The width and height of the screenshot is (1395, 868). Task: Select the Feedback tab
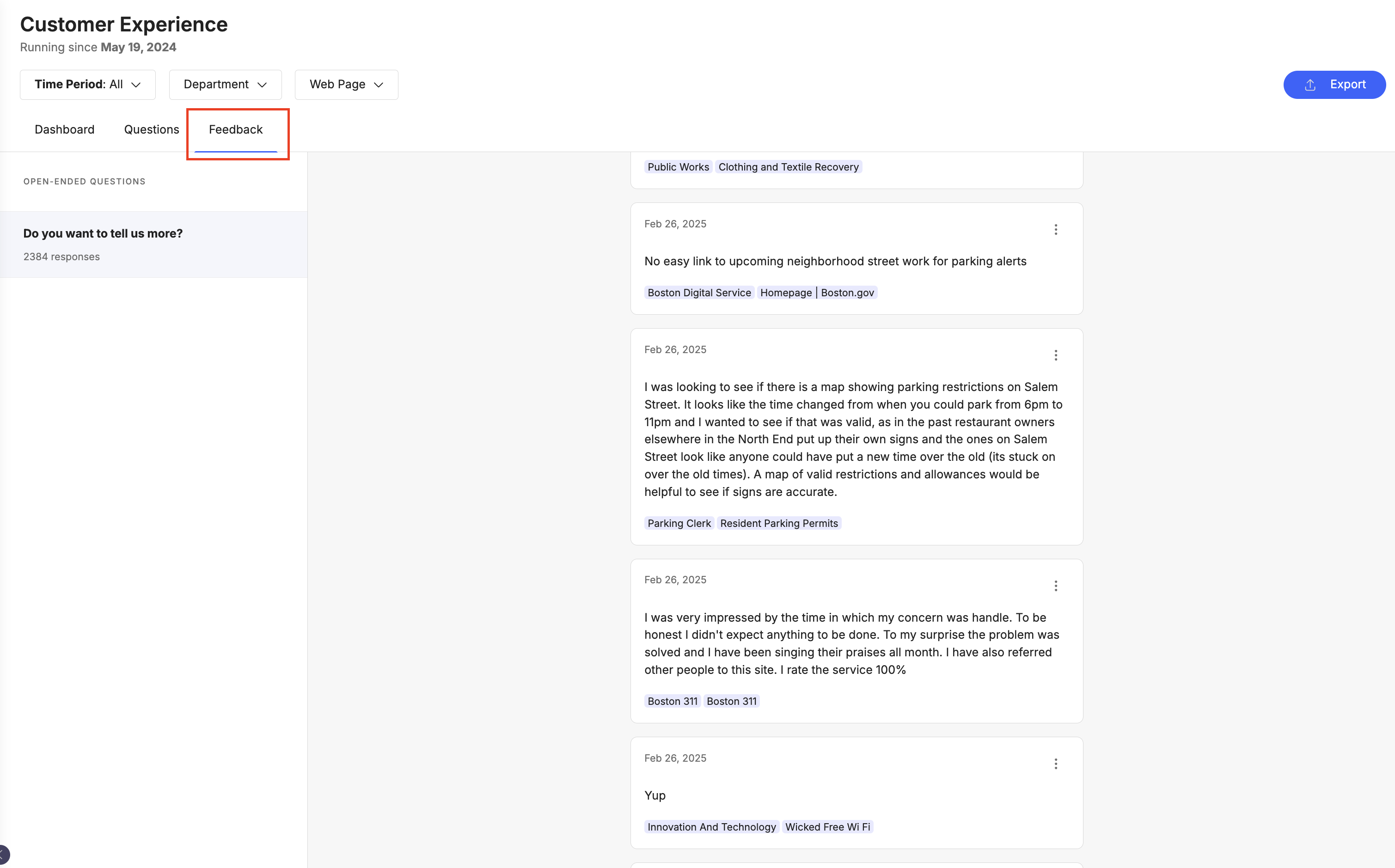[235, 130]
